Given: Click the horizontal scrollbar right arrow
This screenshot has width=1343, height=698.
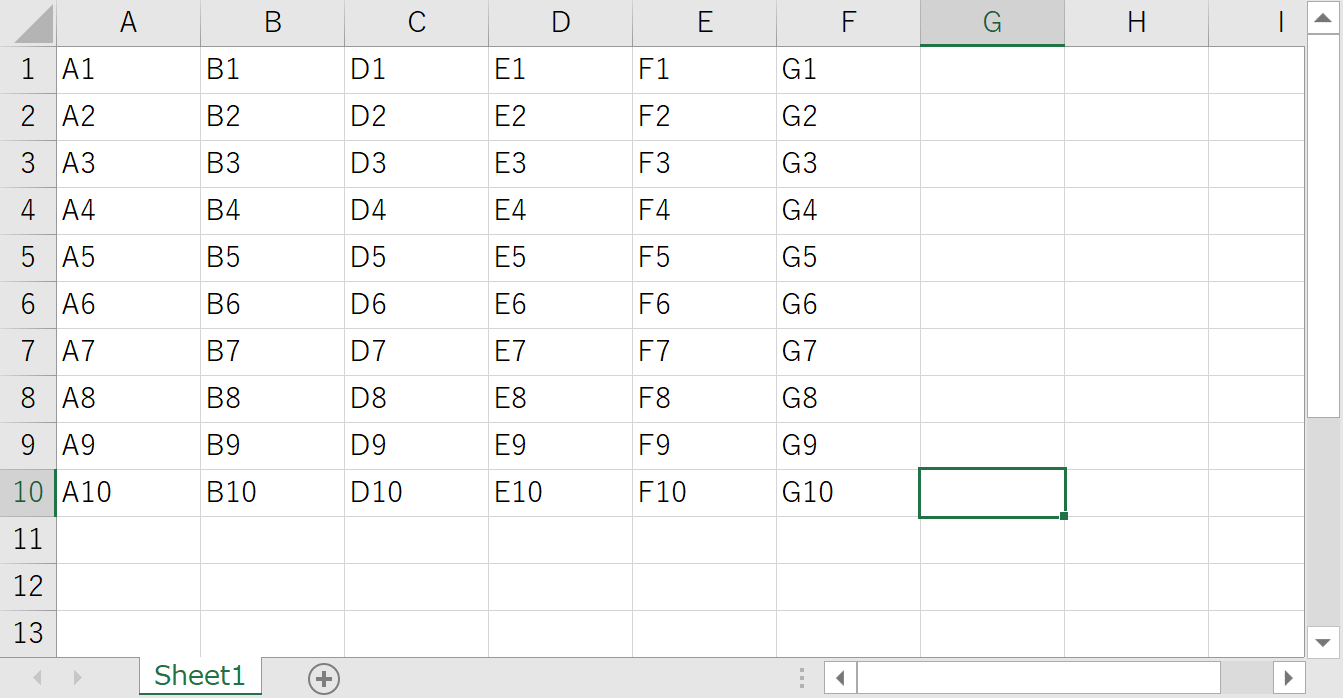Looking at the screenshot, I should point(1290,678).
